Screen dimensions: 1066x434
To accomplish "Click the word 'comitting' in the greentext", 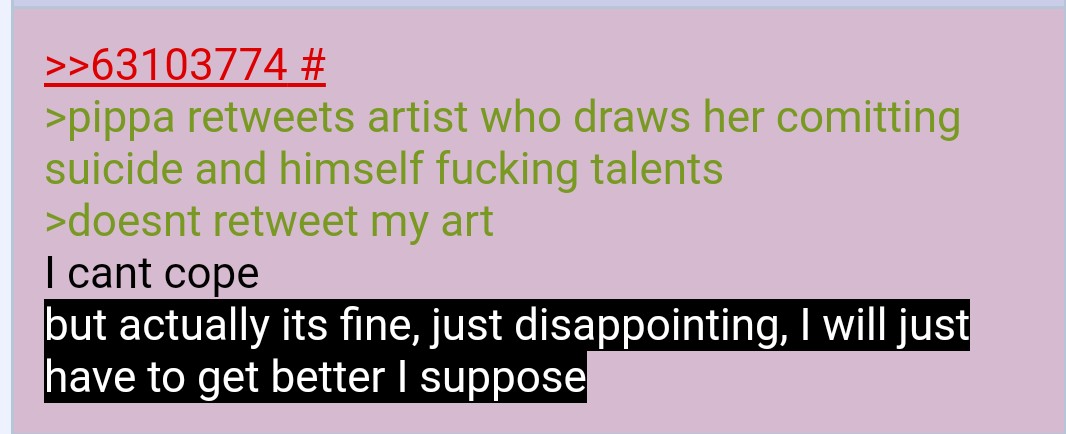I will (x=868, y=119).
